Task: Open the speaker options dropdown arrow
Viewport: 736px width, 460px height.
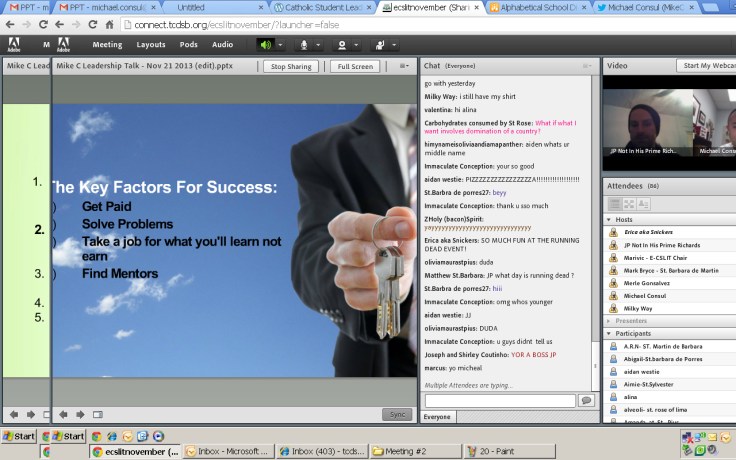Action: click(280, 45)
